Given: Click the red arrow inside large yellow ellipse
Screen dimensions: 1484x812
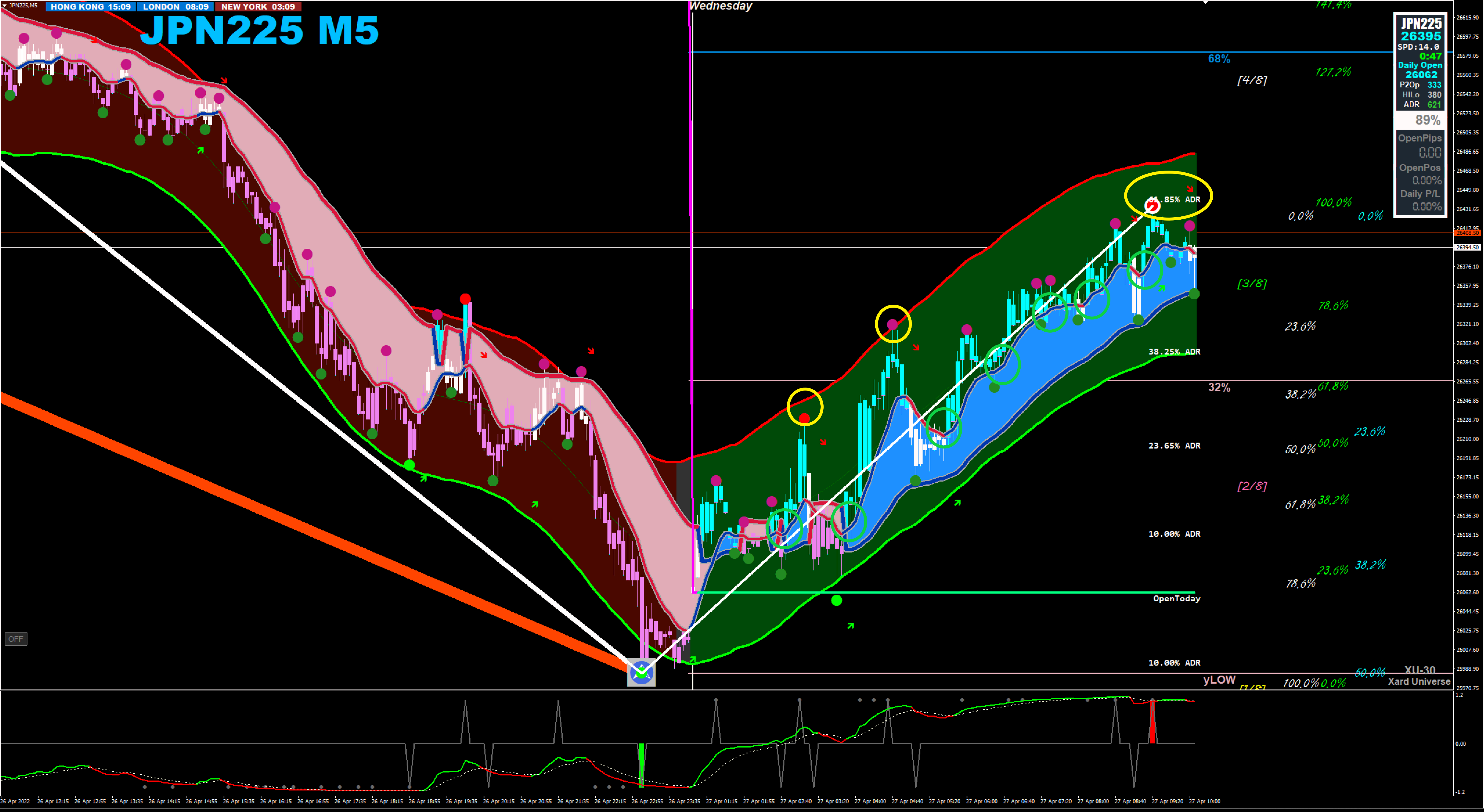Looking at the screenshot, I should pyautogui.click(x=1190, y=189).
